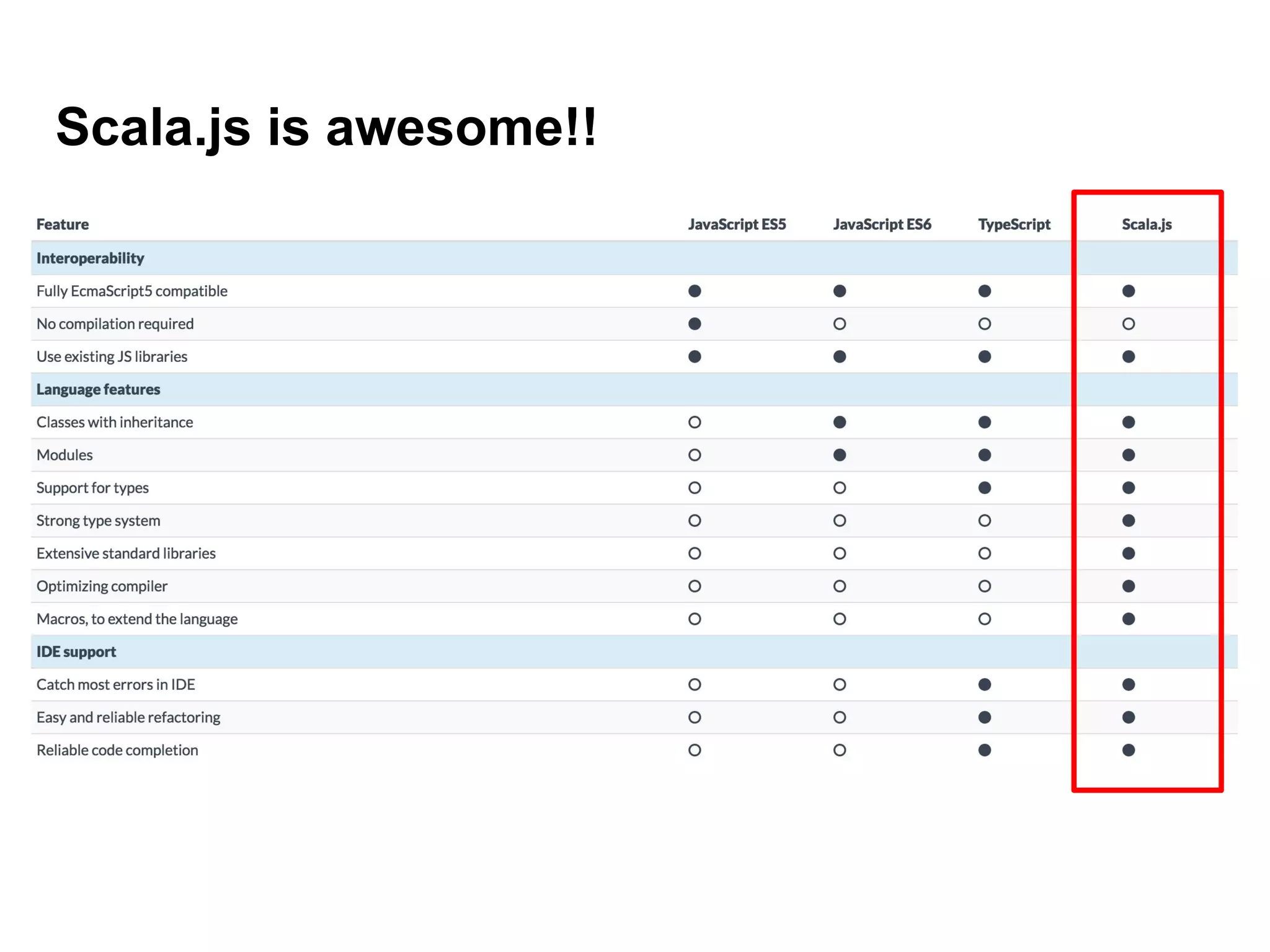Click 'Reliable code completion' row label

click(118, 751)
